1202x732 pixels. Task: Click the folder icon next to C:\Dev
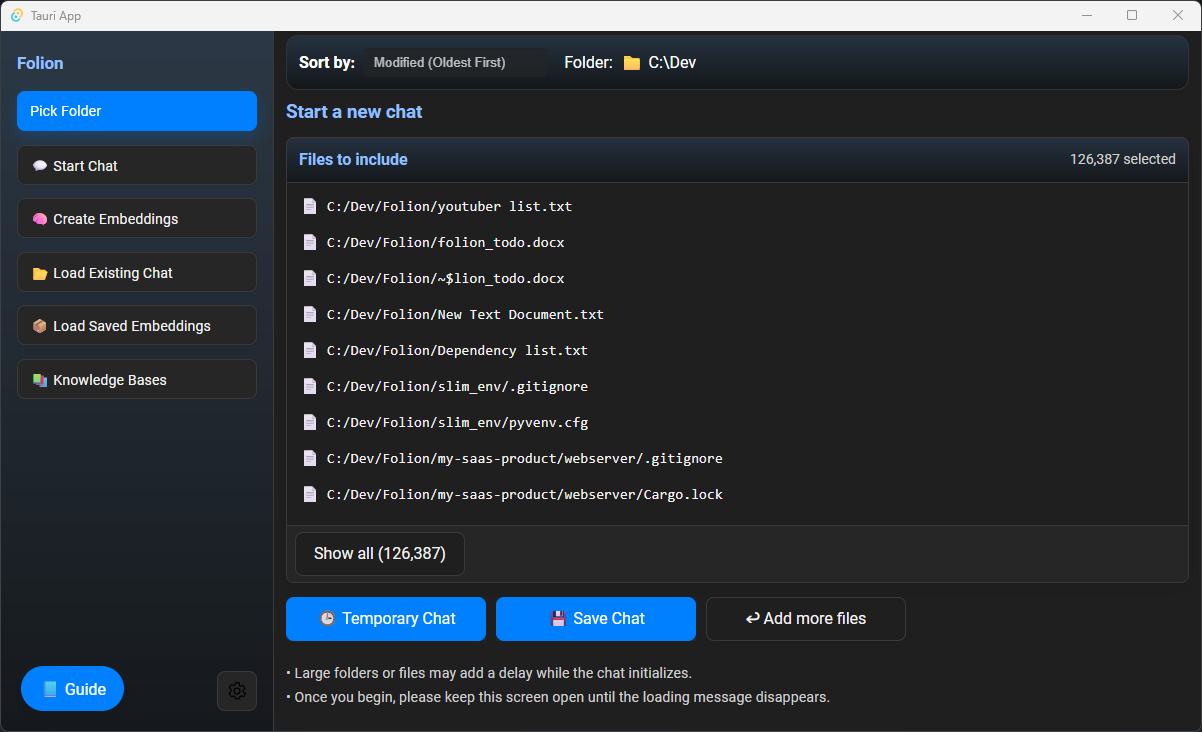click(x=632, y=63)
